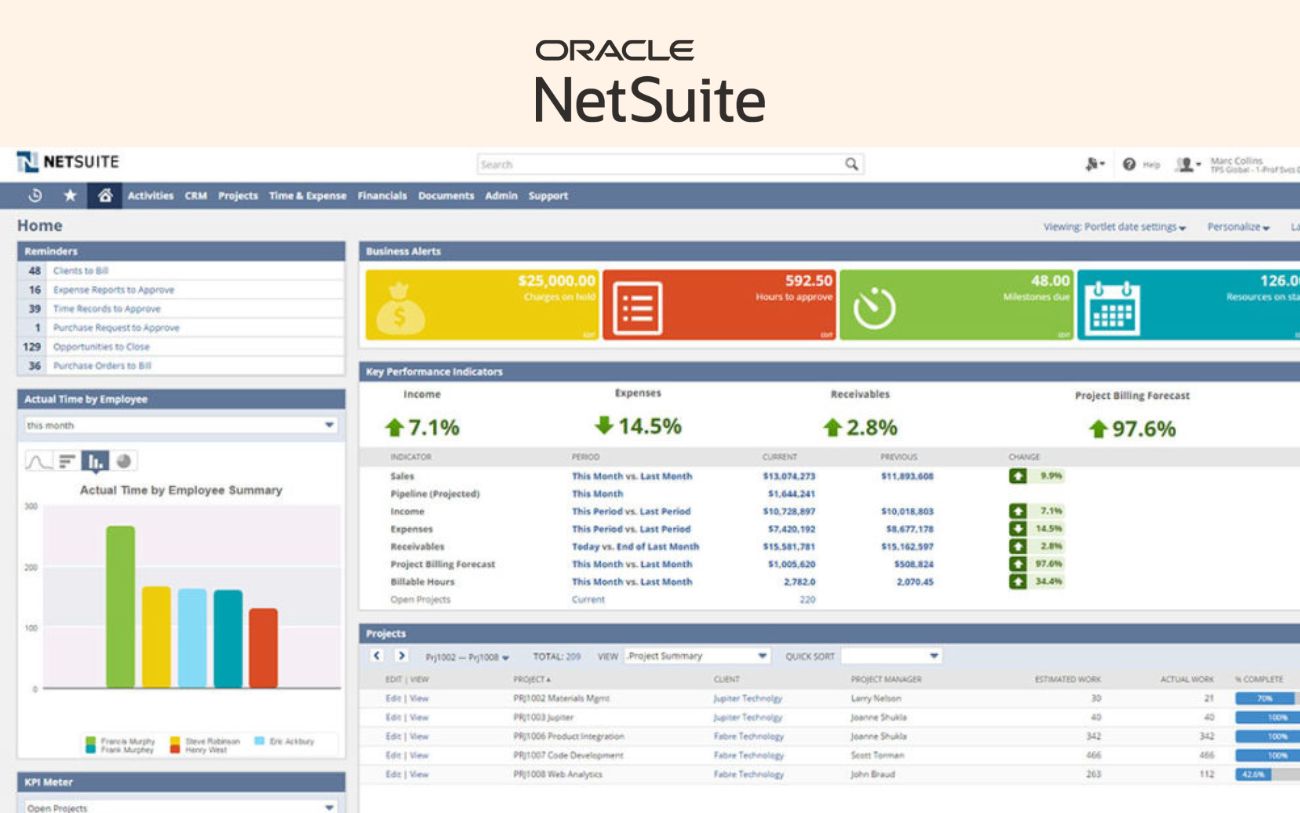
Task: Open Fabre Technology client on PRJ1006 row
Action: pyautogui.click(x=749, y=736)
